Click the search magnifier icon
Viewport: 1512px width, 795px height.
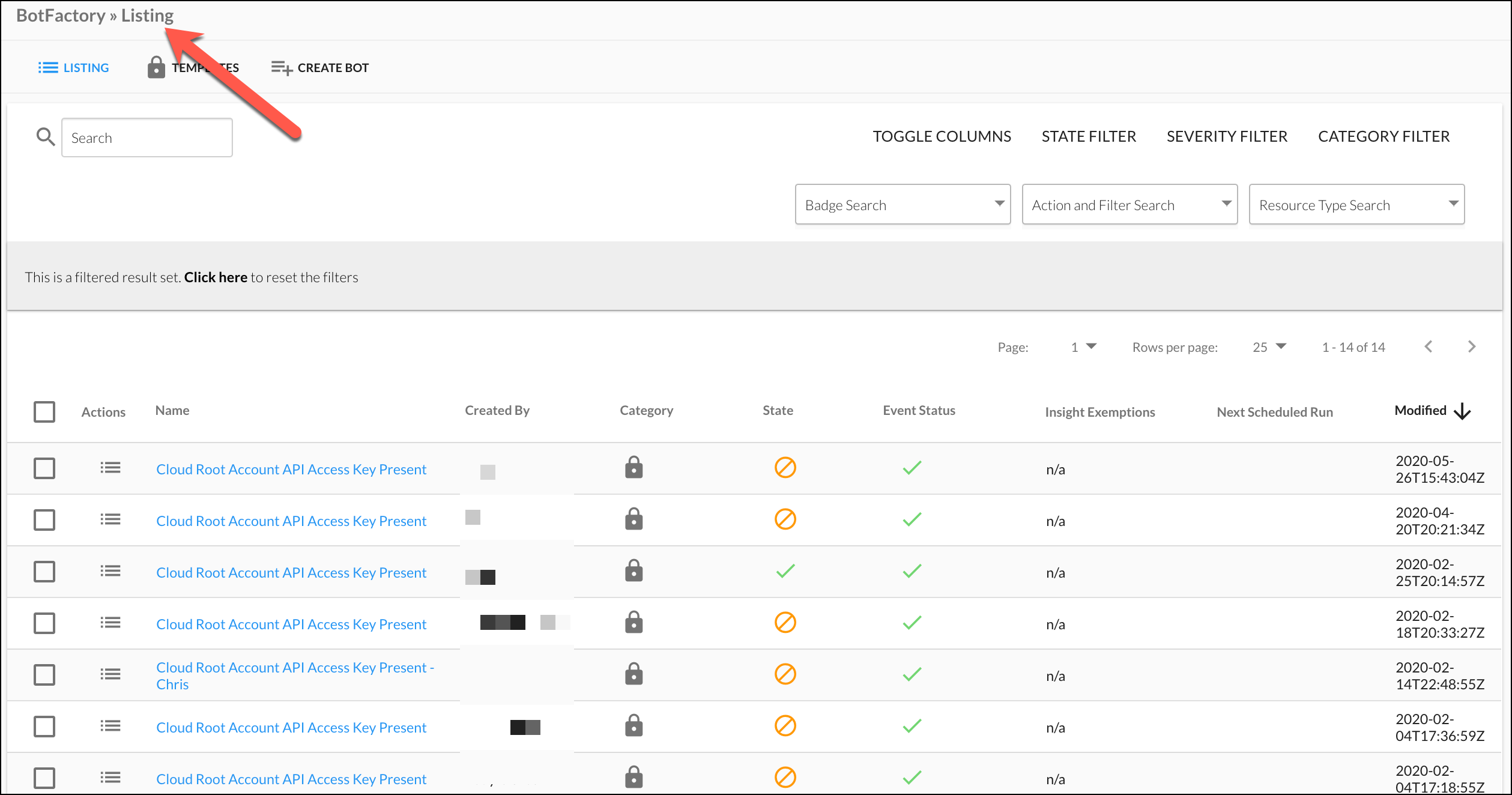[45, 137]
